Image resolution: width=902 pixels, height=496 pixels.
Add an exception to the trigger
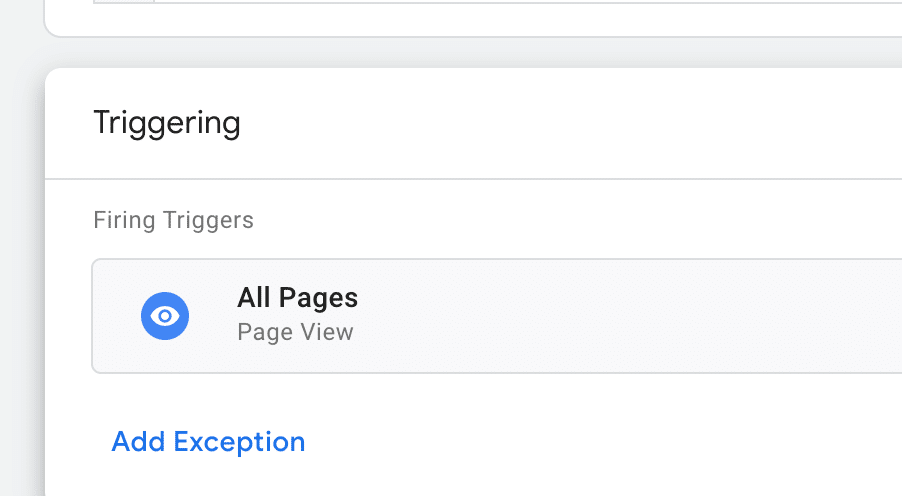tap(208, 442)
